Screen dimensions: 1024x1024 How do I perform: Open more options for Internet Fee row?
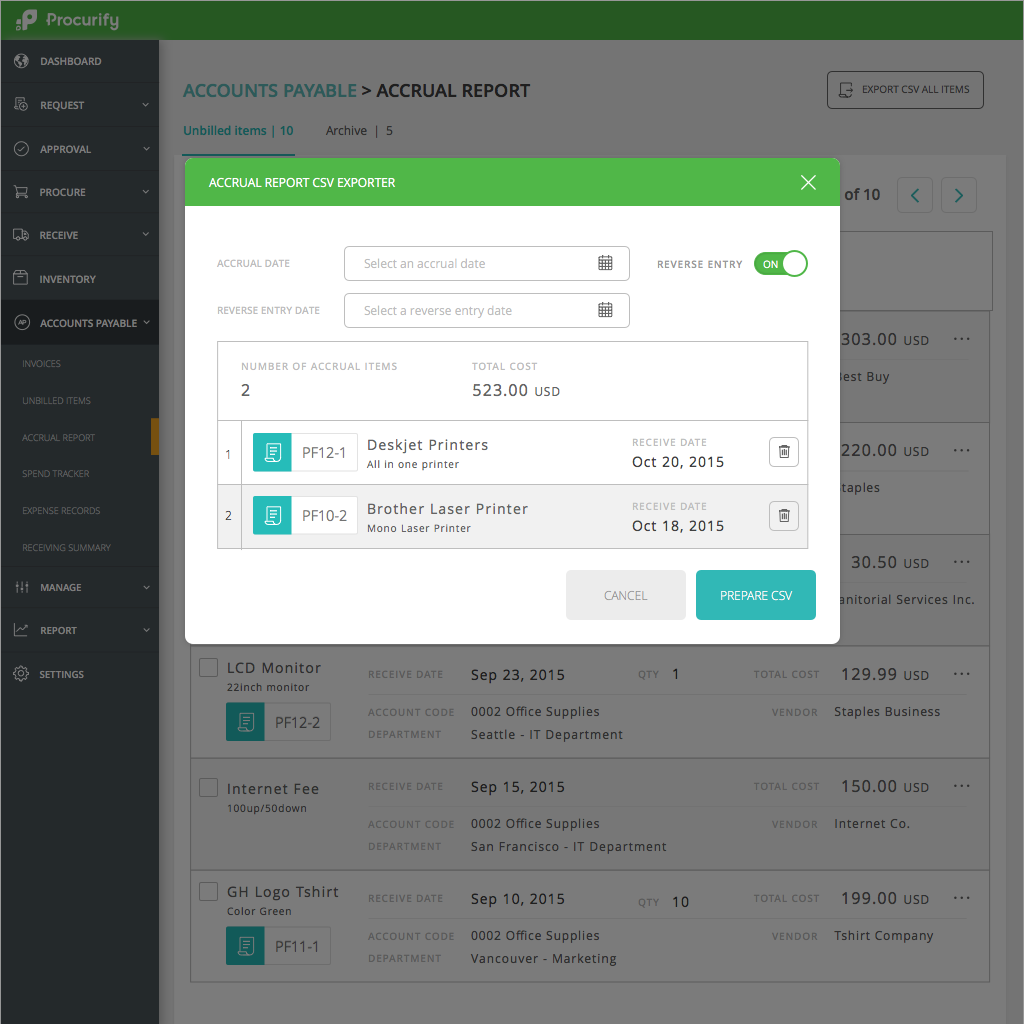(961, 786)
